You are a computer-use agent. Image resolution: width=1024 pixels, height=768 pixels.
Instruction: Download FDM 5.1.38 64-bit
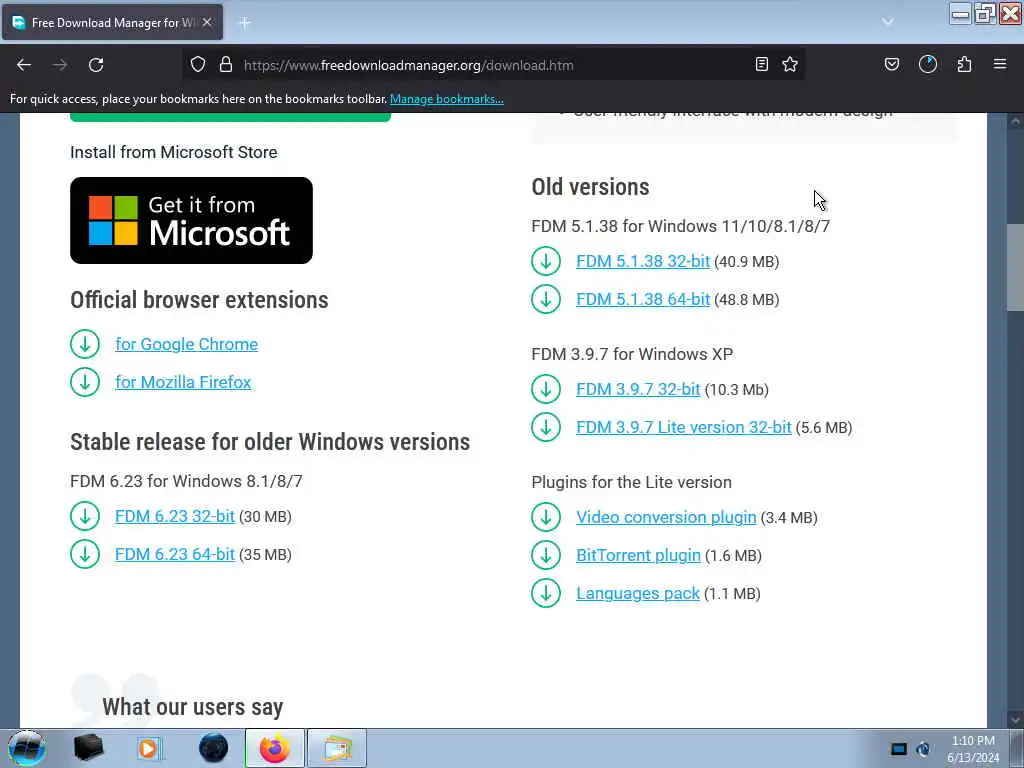coord(643,299)
